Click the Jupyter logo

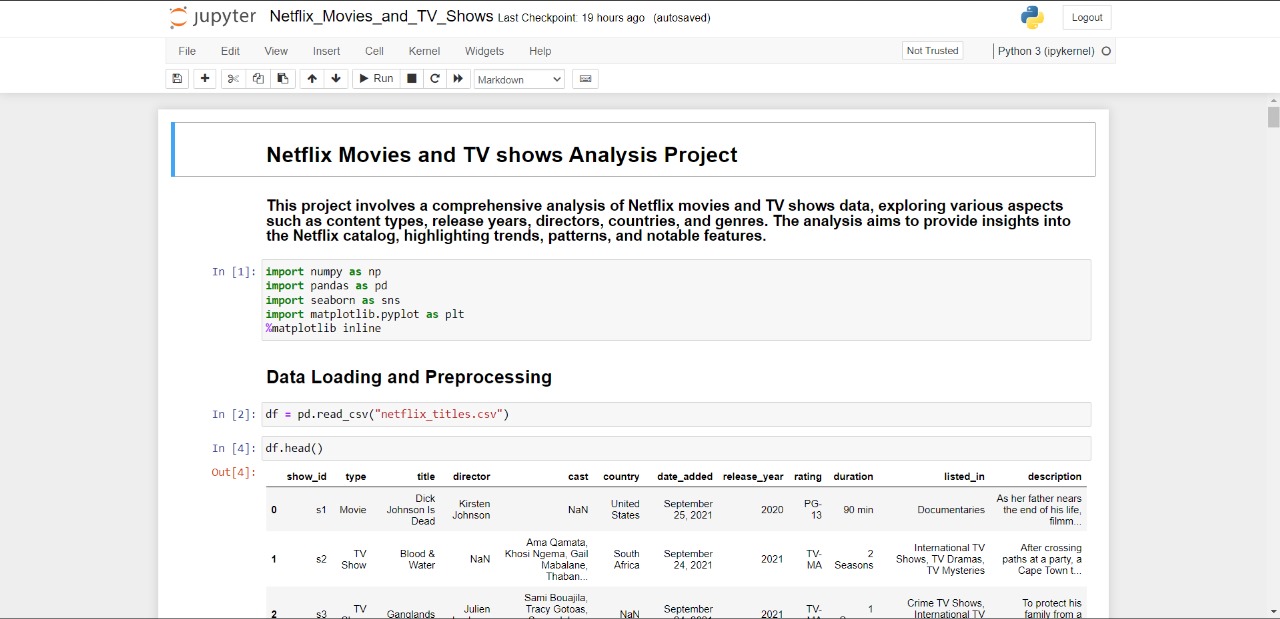pyautogui.click(x=213, y=17)
